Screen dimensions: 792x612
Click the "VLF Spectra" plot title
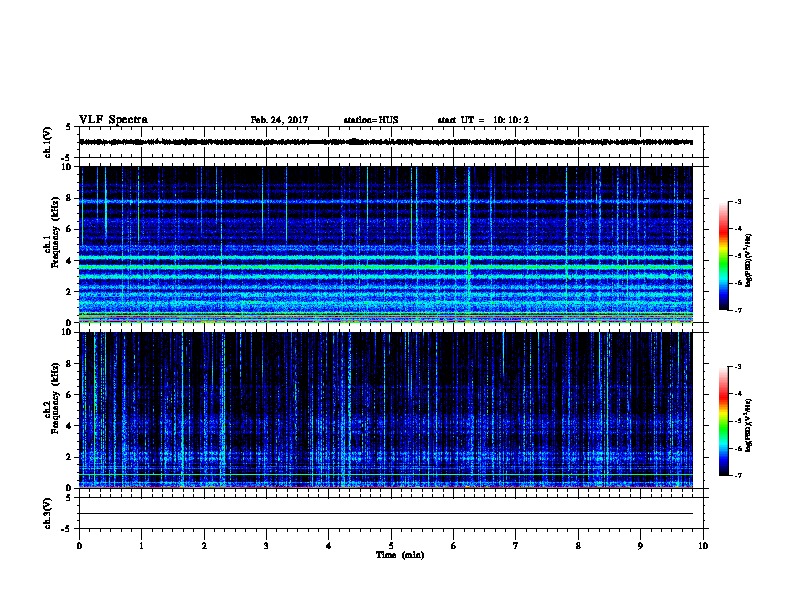tap(113, 119)
